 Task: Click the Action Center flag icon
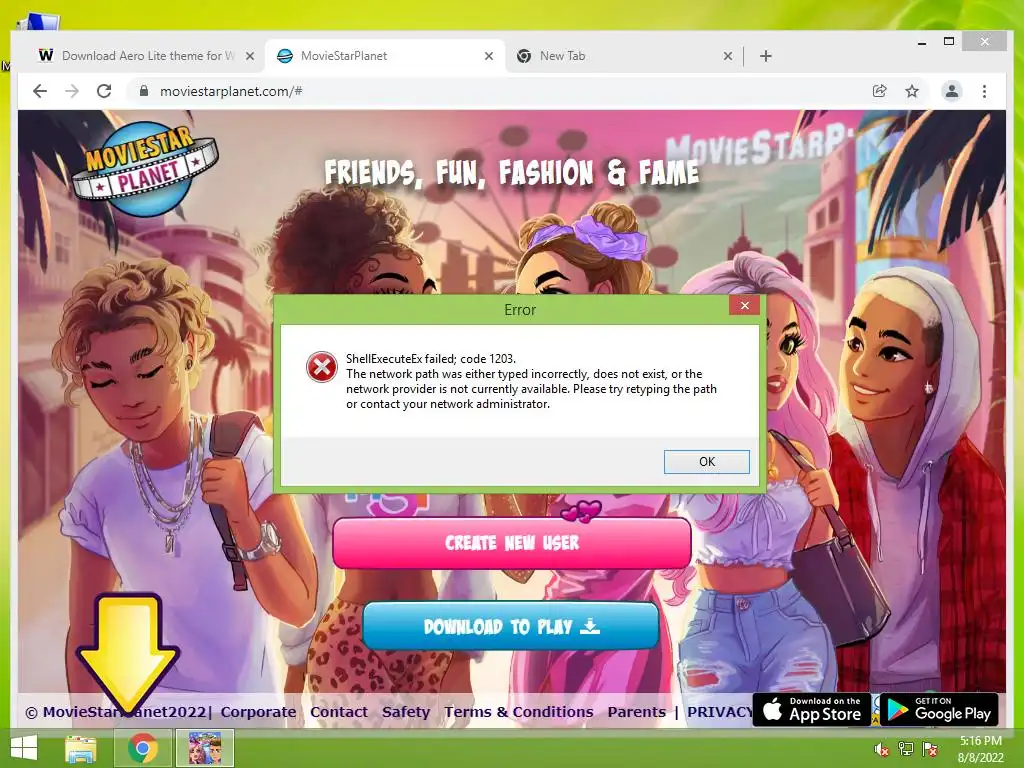930,749
